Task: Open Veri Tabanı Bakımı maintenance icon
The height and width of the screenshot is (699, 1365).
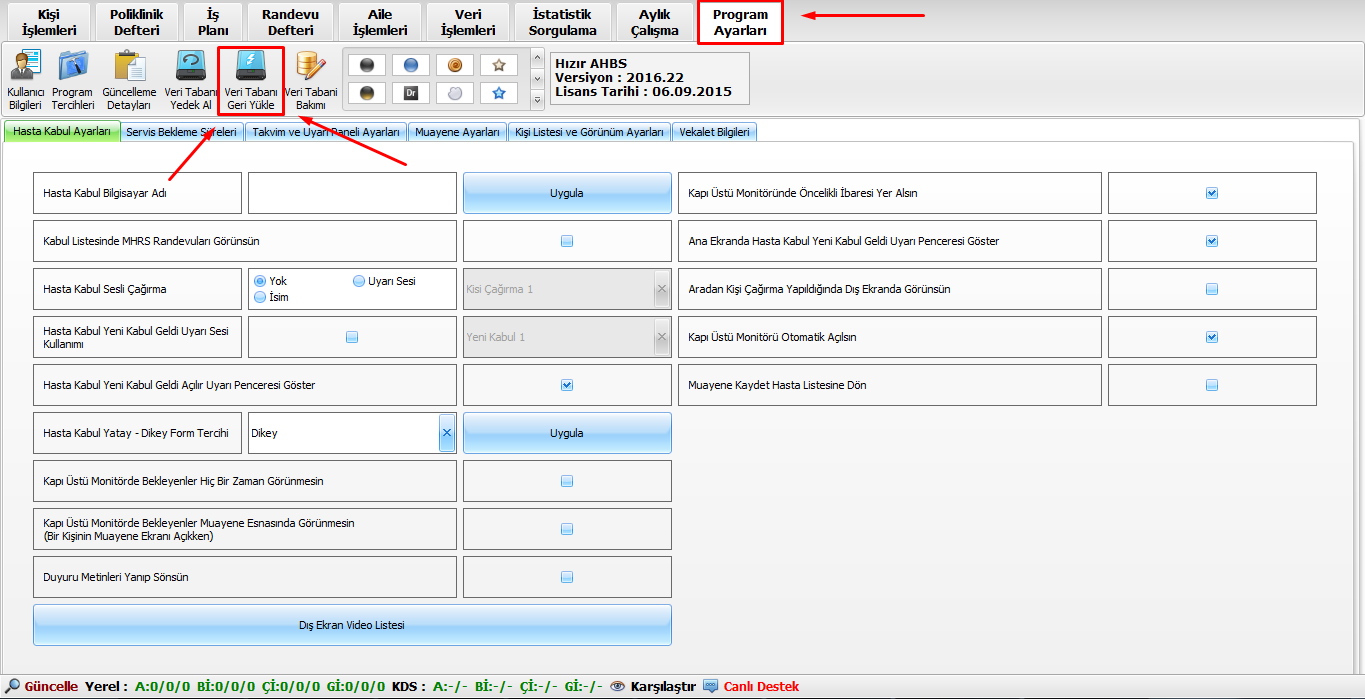Action: click(x=311, y=79)
